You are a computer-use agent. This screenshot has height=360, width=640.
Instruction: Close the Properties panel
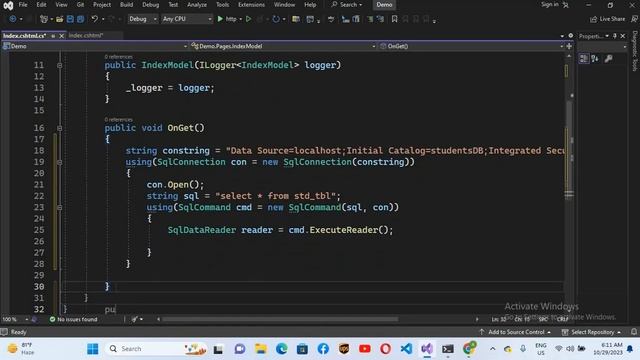click(x=623, y=36)
